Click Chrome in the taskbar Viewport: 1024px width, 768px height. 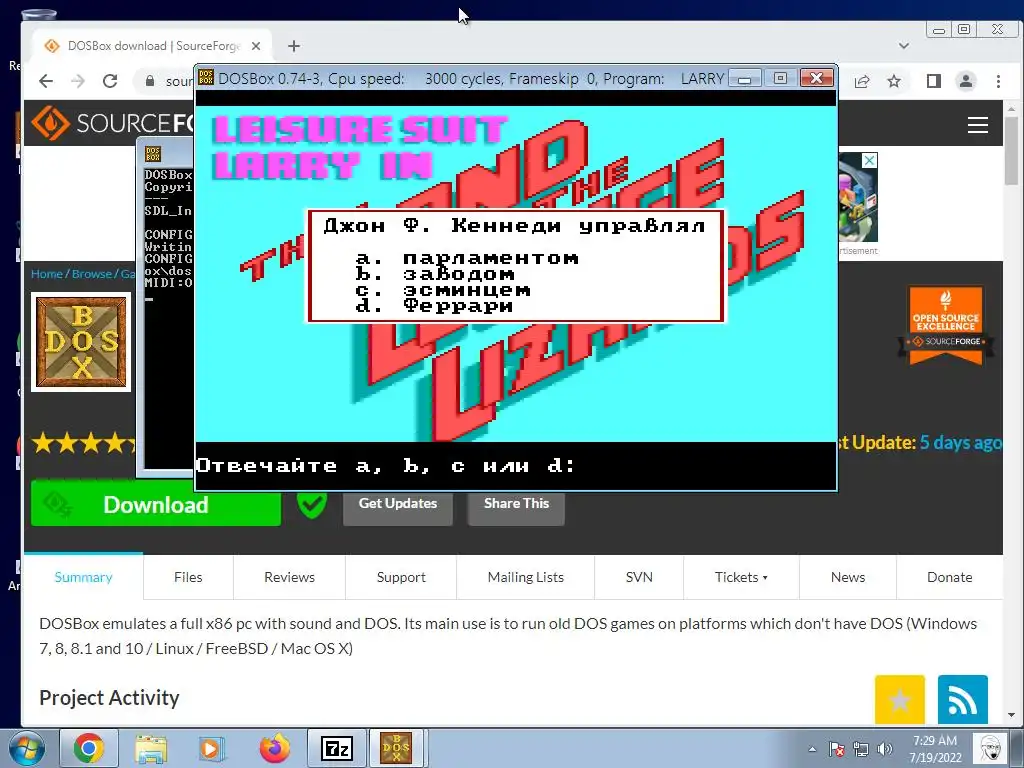coord(89,748)
